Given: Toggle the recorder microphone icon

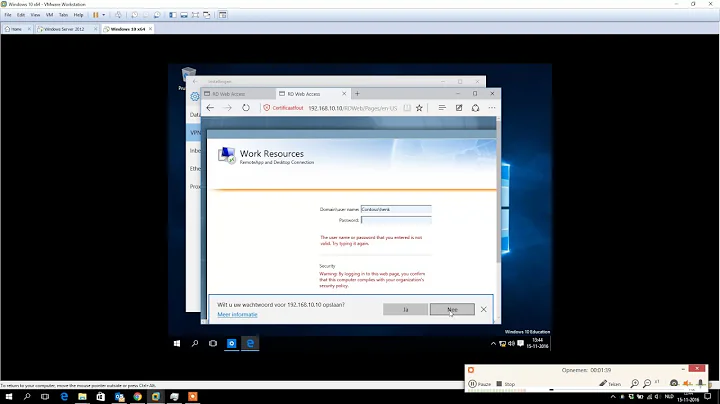Looking at the screenshot, I should pyautogui.click(x=700, y=383).
